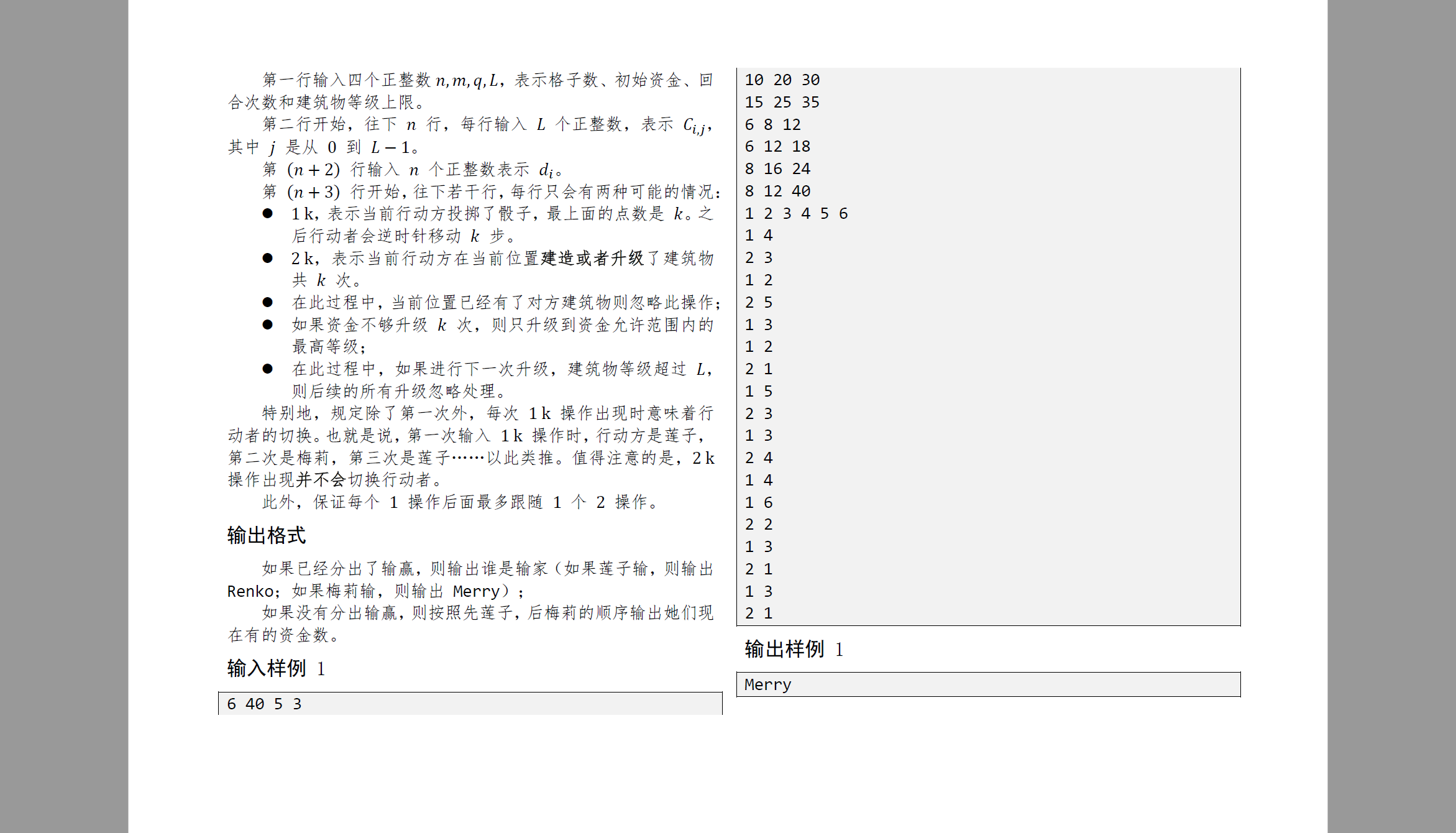Click the code line '2 4'
The width and height of the screenshot is (1456, 833).
coord(759,458)
